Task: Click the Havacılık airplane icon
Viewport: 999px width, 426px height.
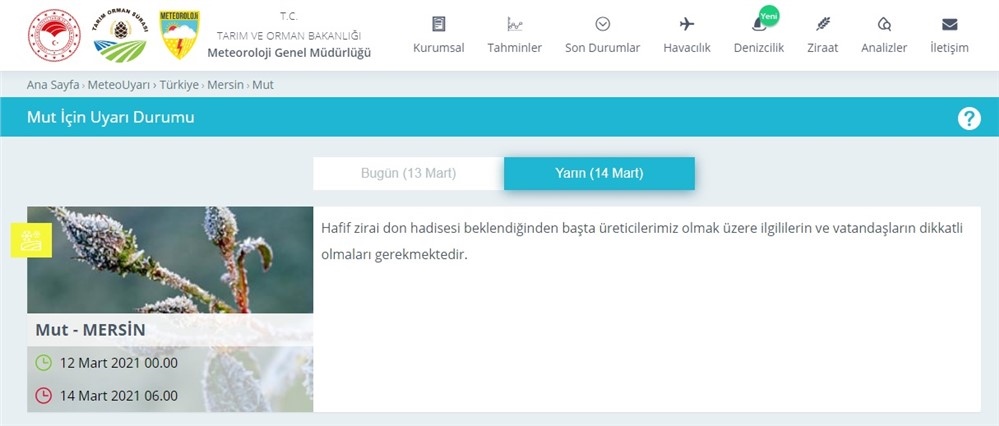Action: pyautogui.click(x=686, y=24)
